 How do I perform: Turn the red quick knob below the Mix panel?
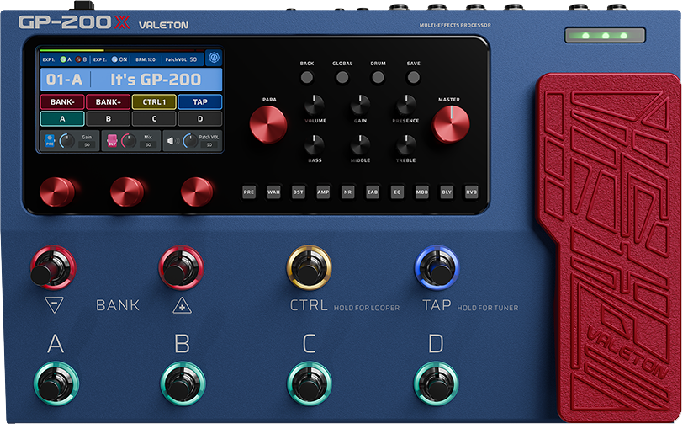(x=127, y=192)
